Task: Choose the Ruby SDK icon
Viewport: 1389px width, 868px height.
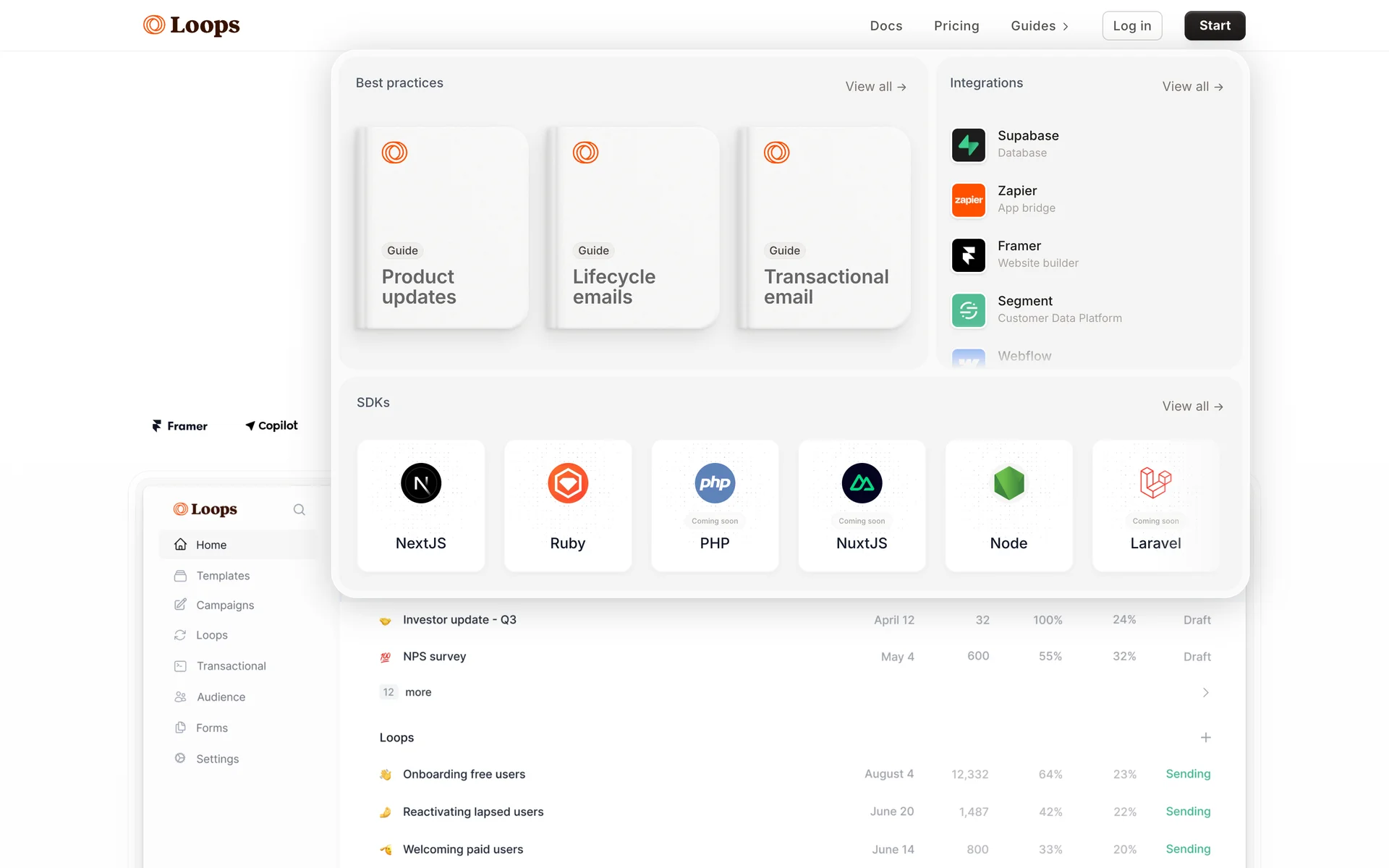Action: (x=568, y=483)
